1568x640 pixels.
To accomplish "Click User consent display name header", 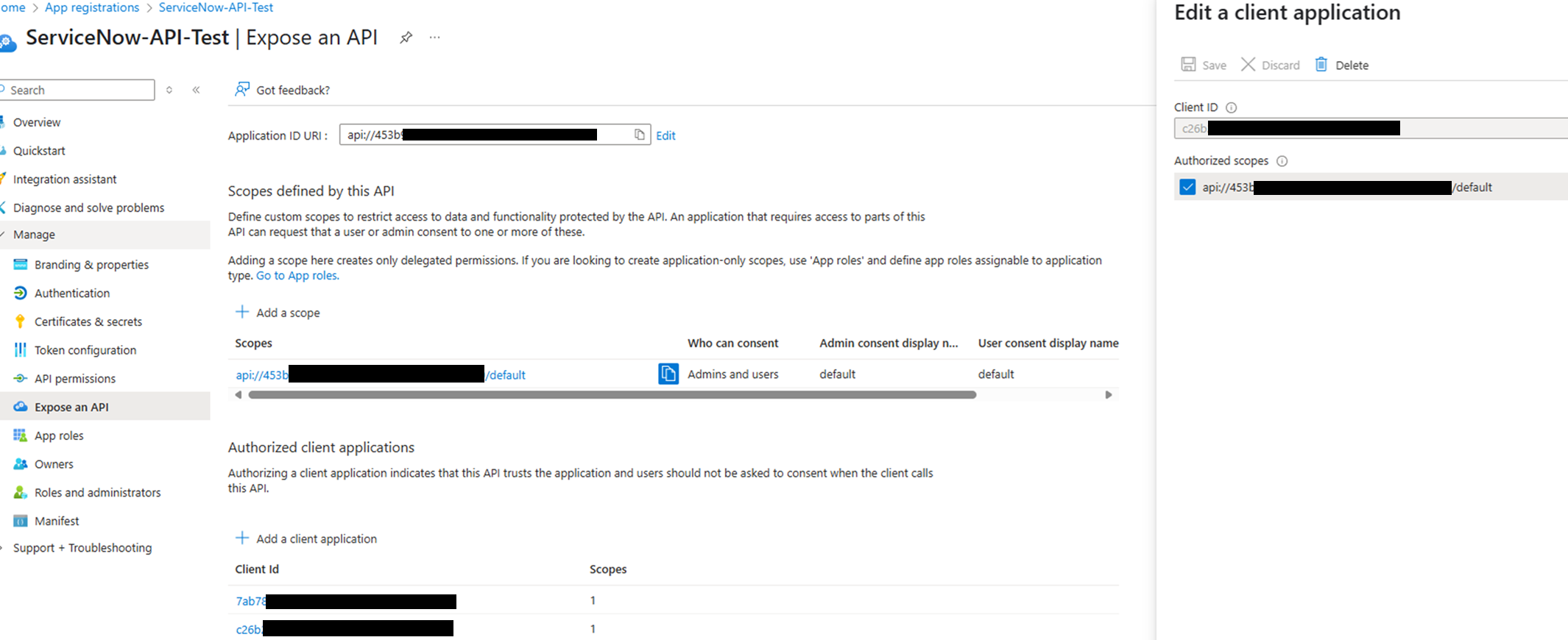I will point(1048,344).
